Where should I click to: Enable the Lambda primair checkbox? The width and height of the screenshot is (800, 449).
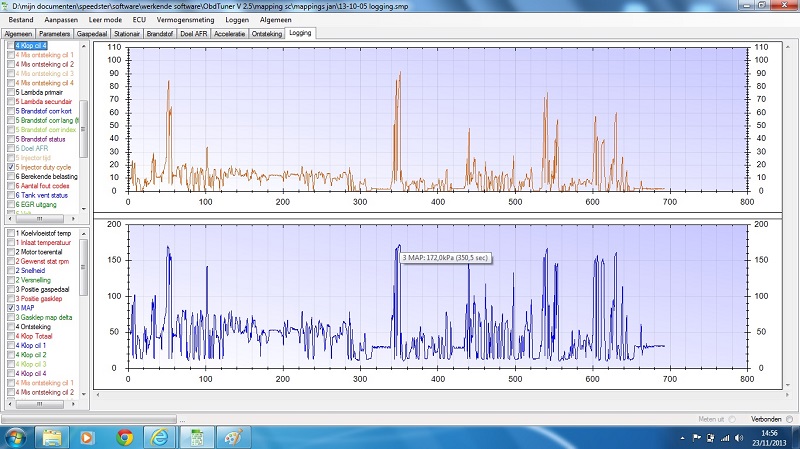pos(11,92)
